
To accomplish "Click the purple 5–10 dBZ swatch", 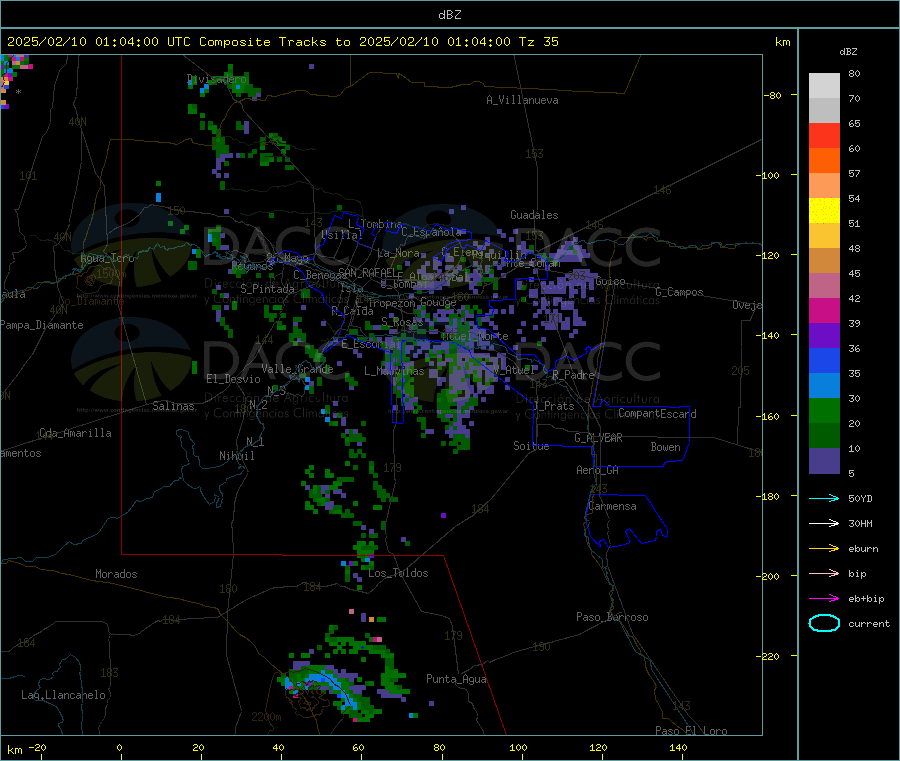I will tap(824, 460).
